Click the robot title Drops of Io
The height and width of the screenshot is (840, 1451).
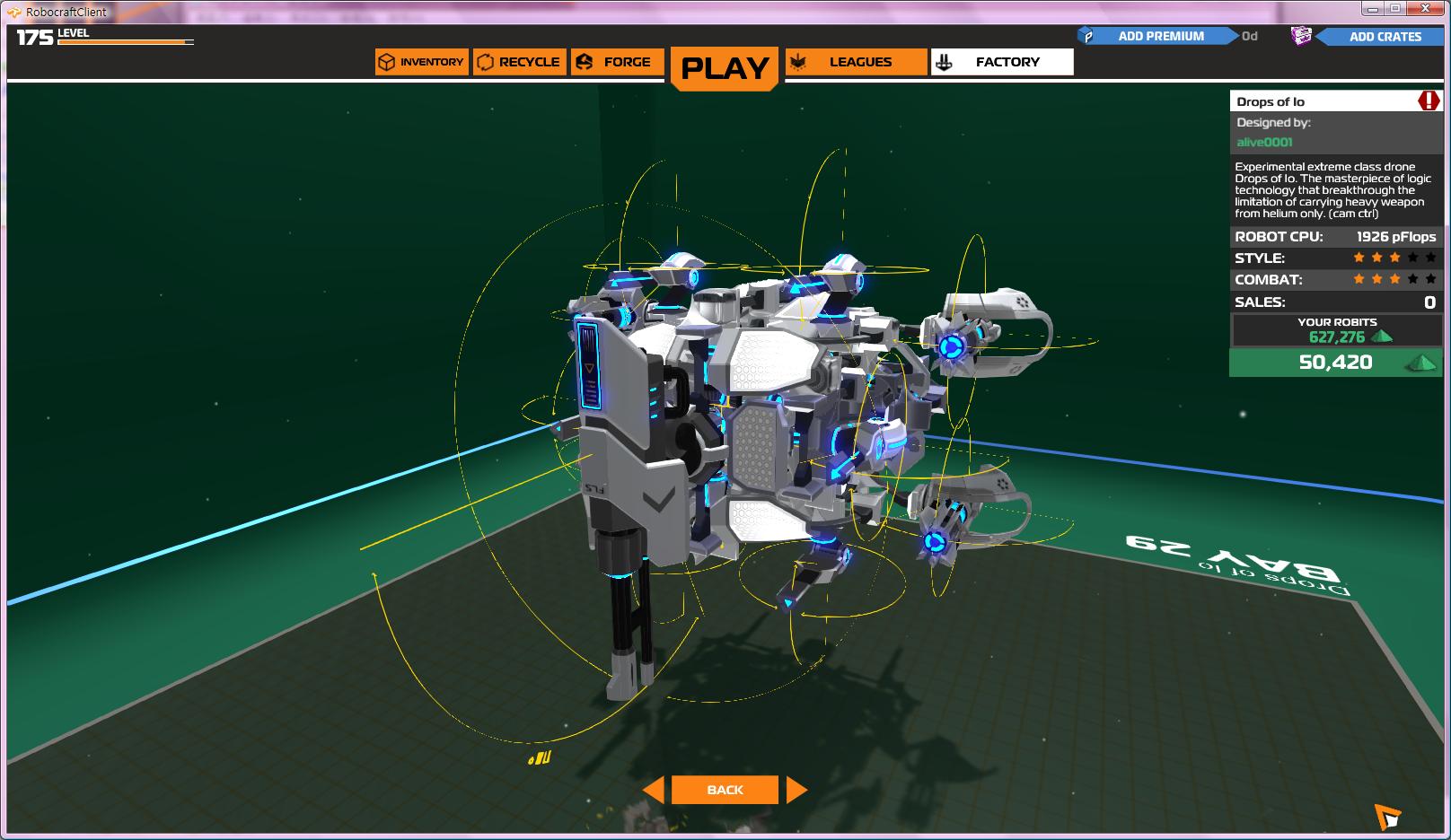[x=1271, y=101]
